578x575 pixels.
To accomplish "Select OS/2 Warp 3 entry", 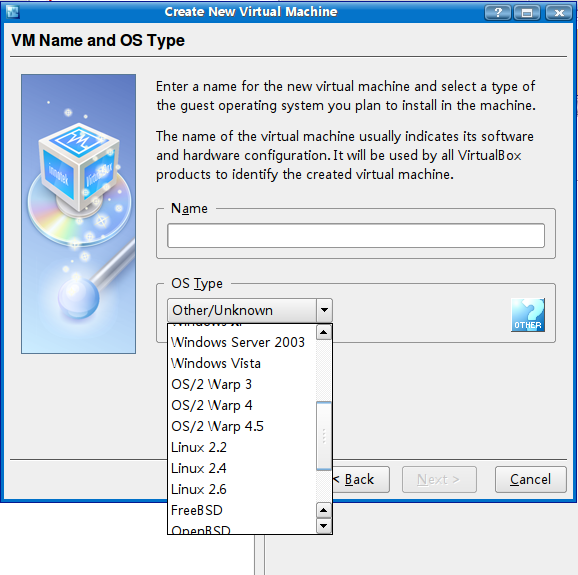I will coord(212,384).
